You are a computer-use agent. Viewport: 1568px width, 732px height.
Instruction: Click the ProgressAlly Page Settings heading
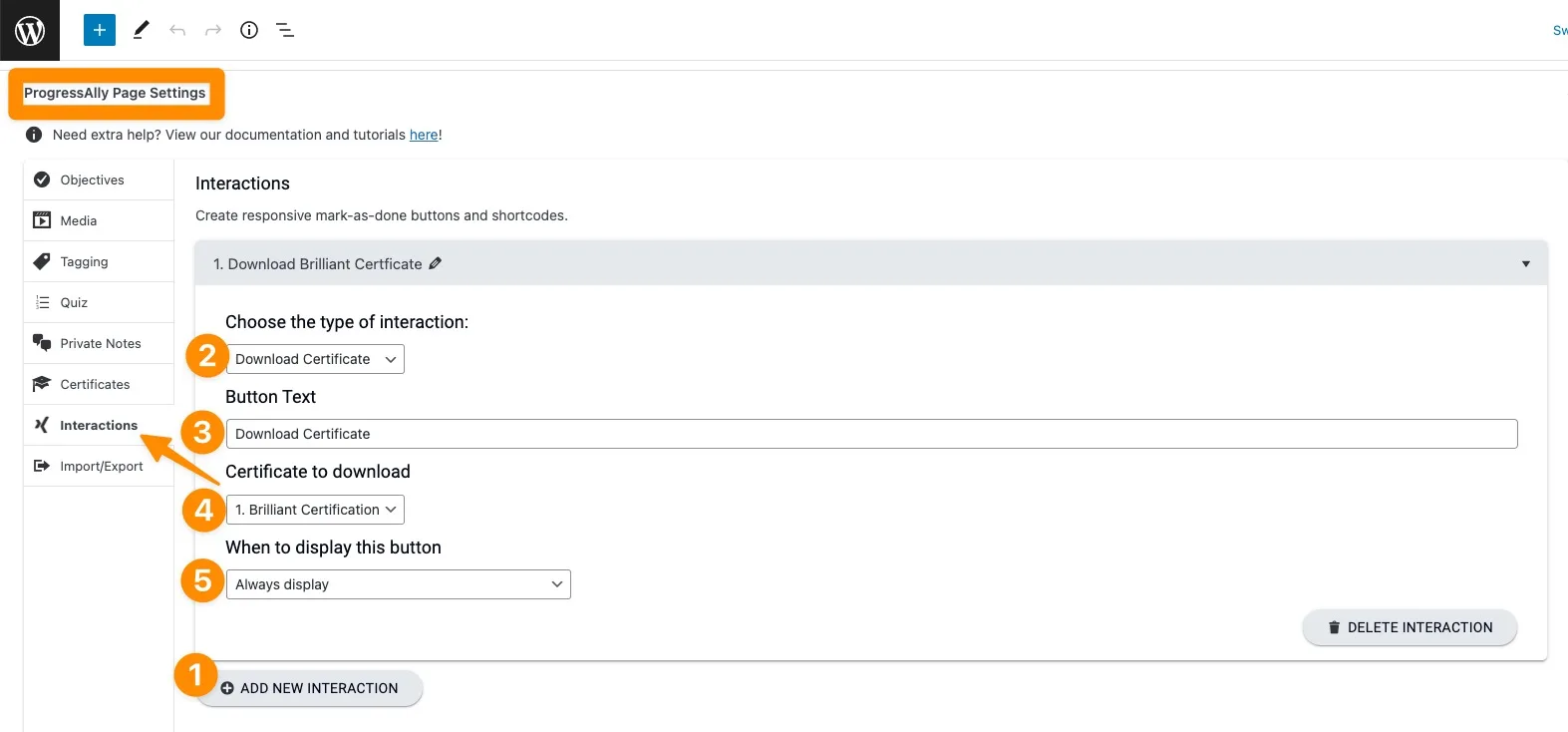click(115, 93)
